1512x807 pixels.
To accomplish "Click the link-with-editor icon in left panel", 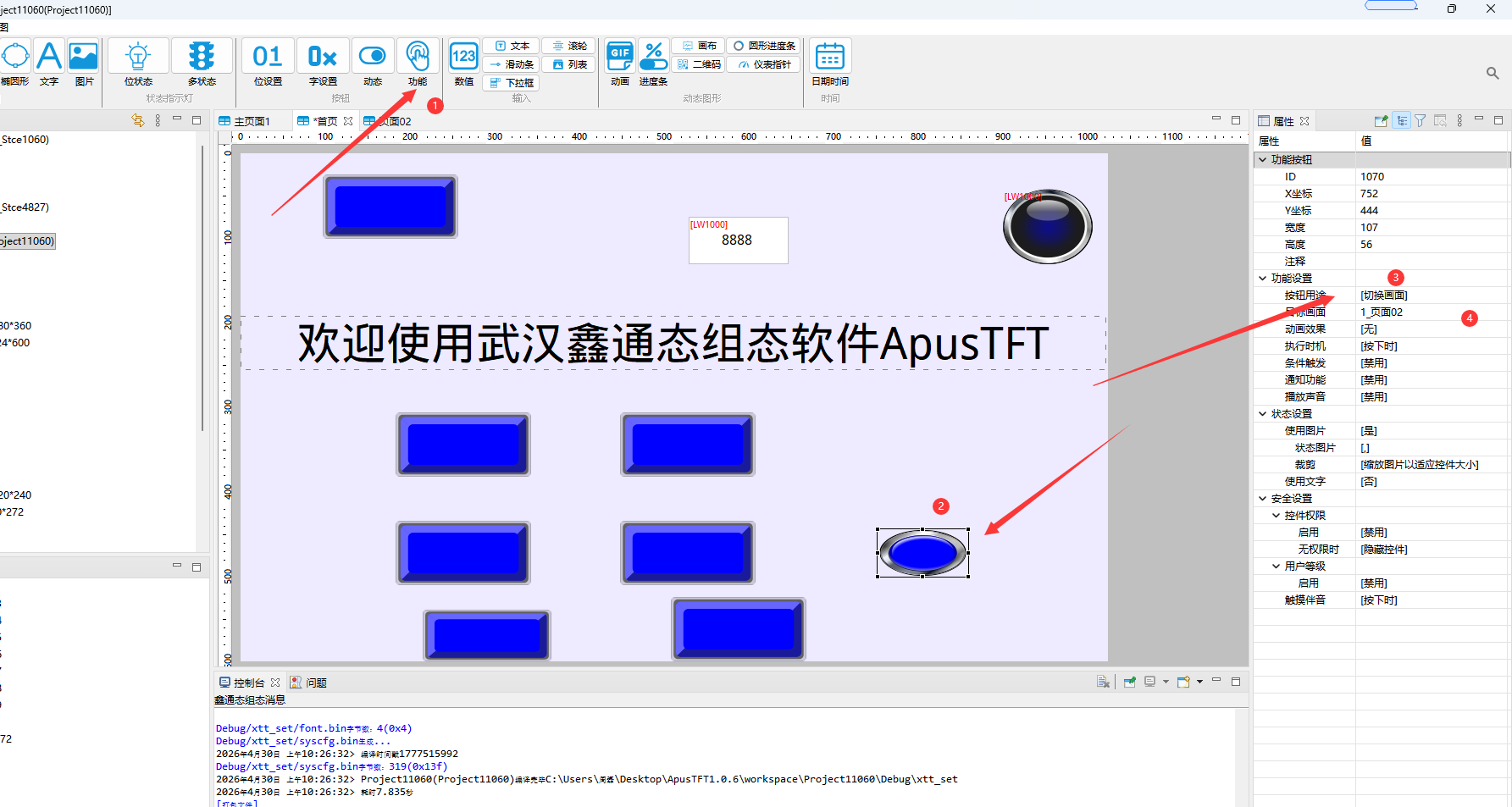I will click(138, 120).
